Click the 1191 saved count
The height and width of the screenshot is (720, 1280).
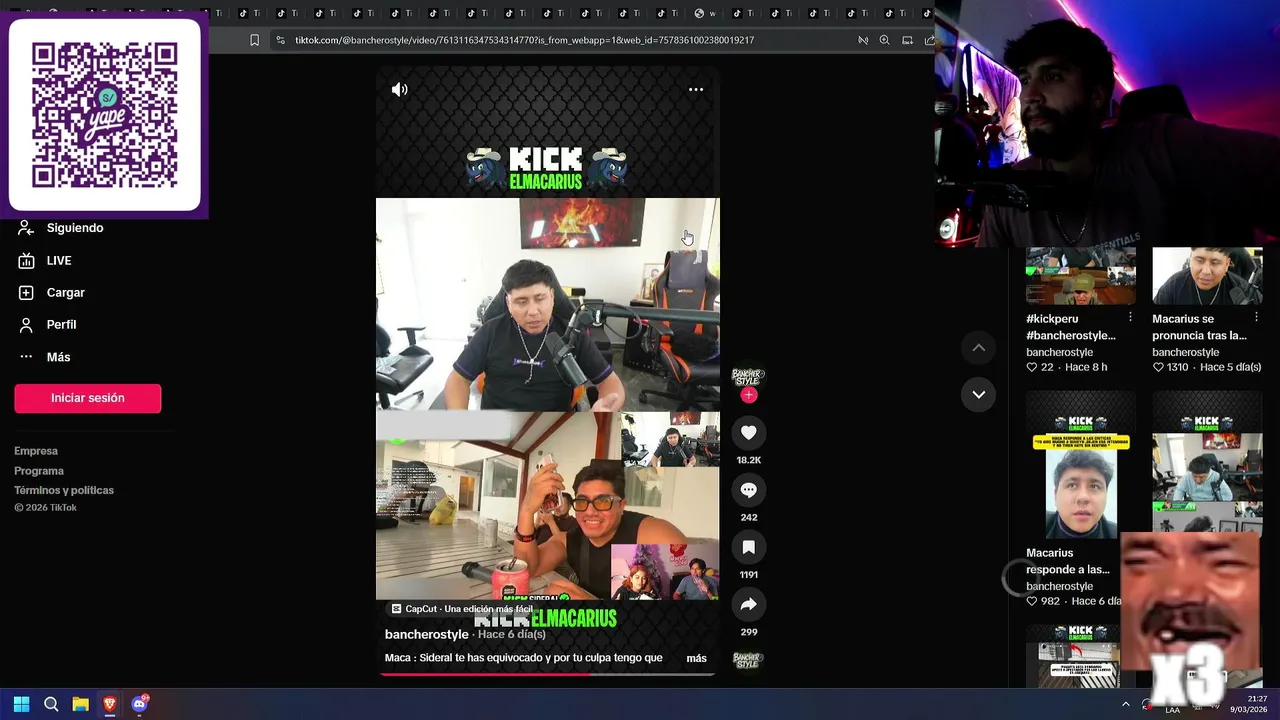tap(748, 575)
